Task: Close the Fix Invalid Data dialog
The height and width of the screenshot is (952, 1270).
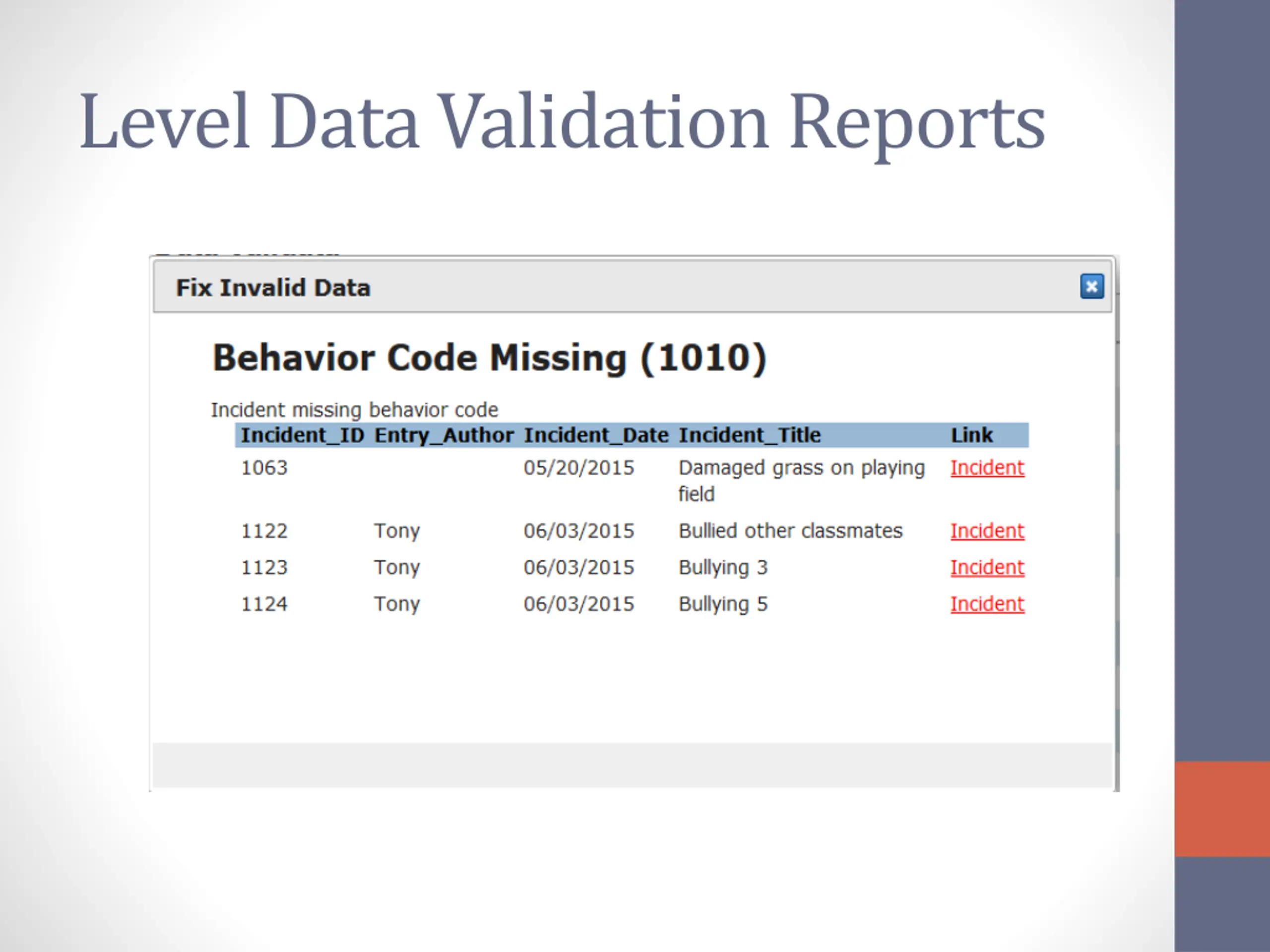Action: tap(1091, 287)
